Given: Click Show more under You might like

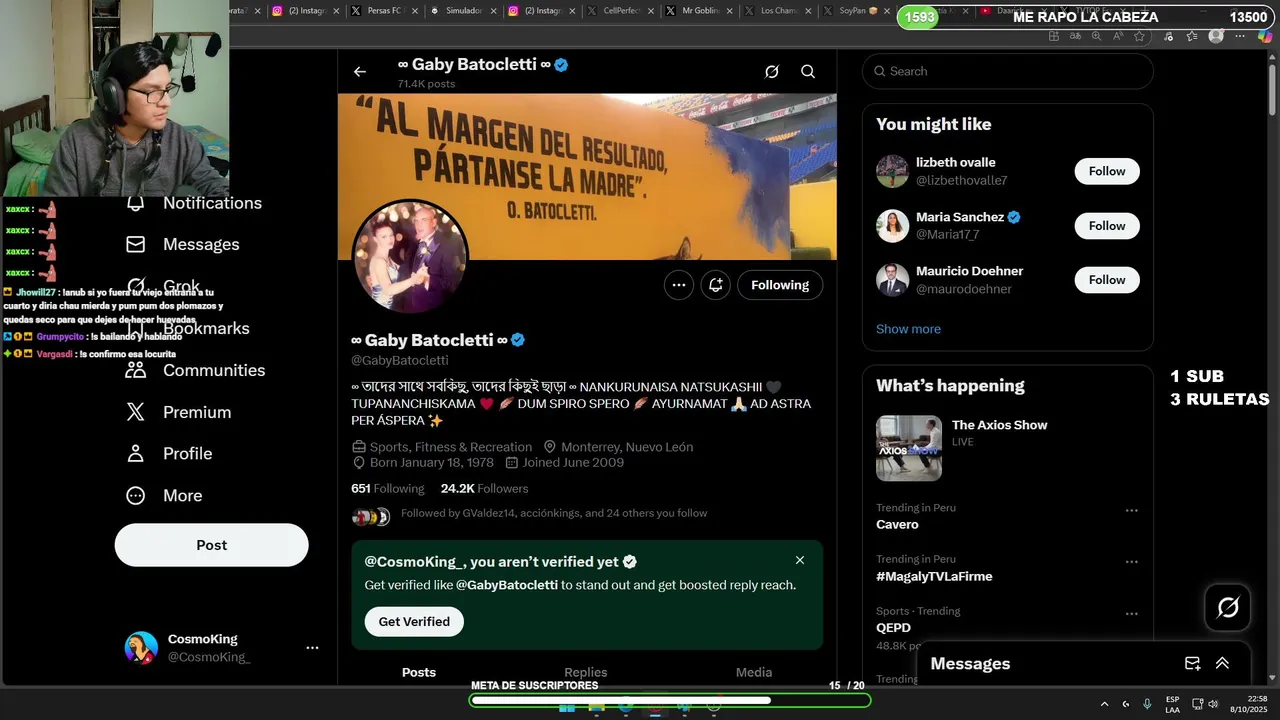Looking at the screenshot, I should (x=908, y=329).
